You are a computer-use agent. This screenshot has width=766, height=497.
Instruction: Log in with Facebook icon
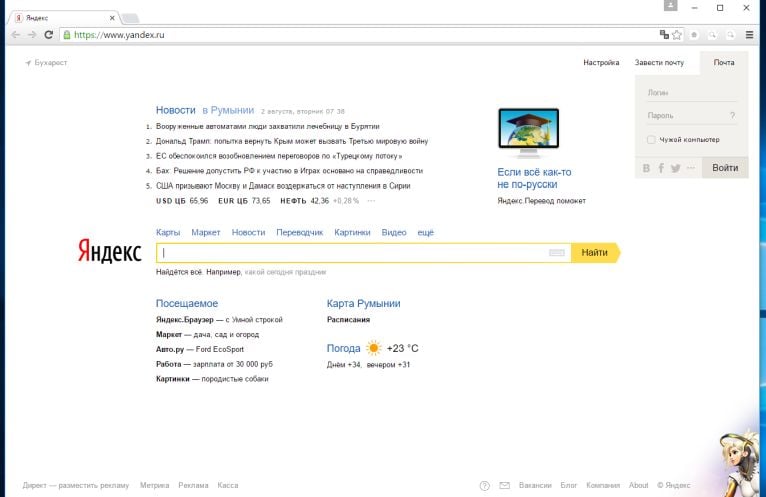point(661,168)
